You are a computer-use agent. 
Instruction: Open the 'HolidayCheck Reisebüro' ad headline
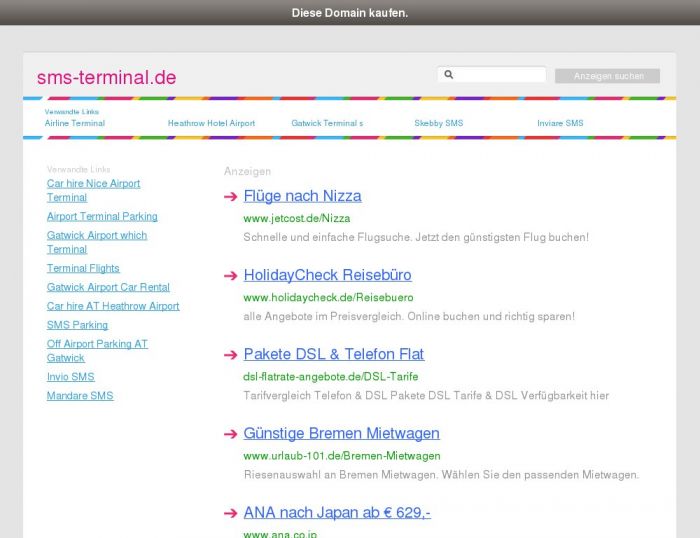pos(327,275)
